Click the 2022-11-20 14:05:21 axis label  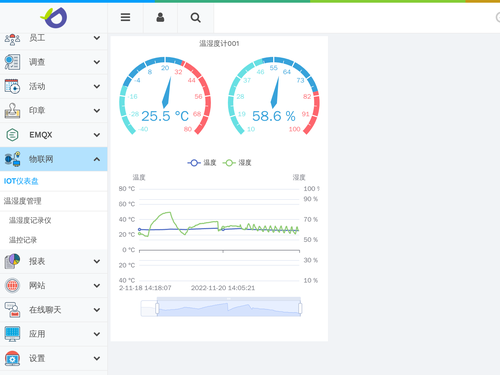click(223, 288)
